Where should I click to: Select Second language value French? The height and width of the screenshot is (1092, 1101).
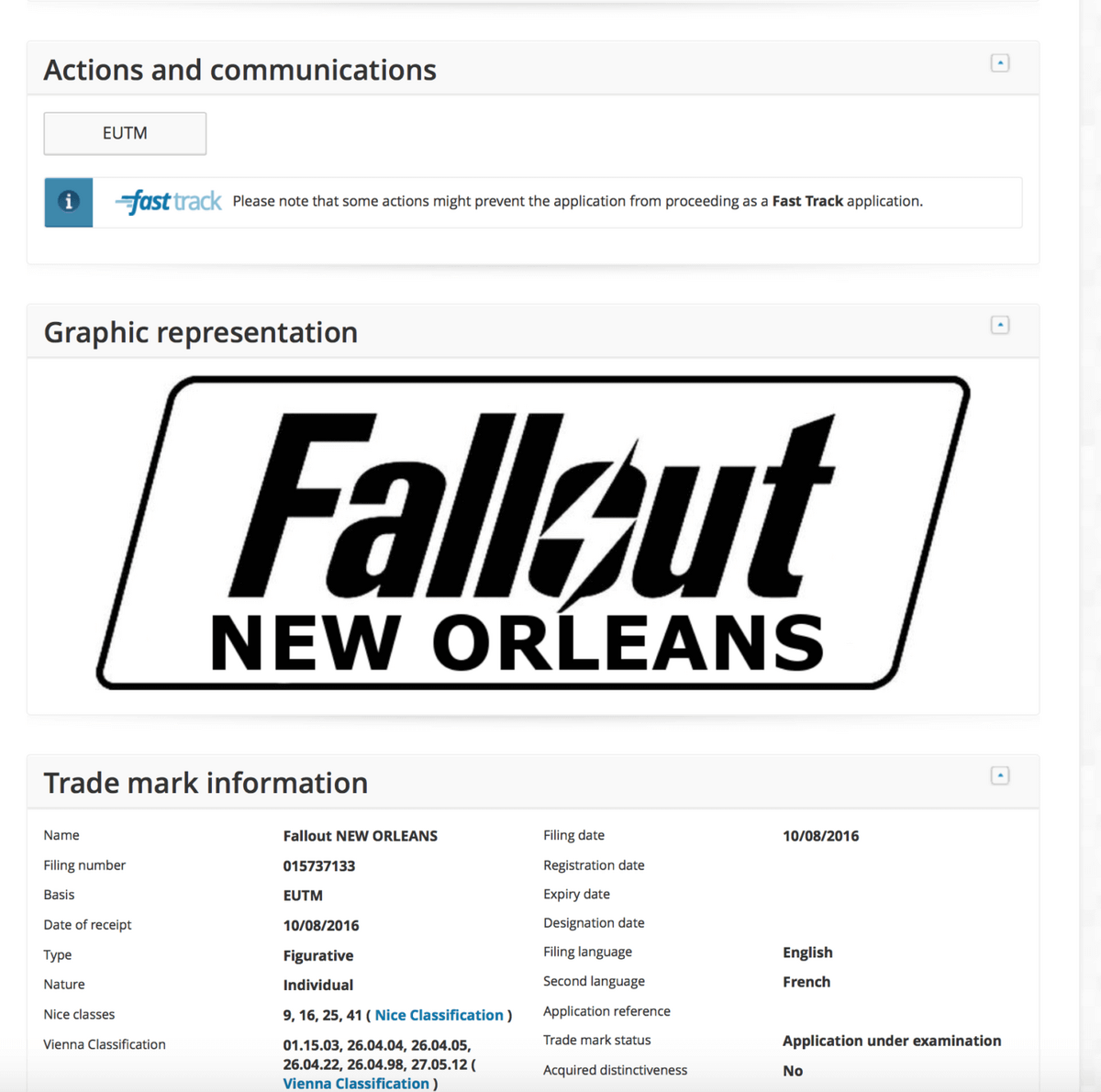[806, 982]
